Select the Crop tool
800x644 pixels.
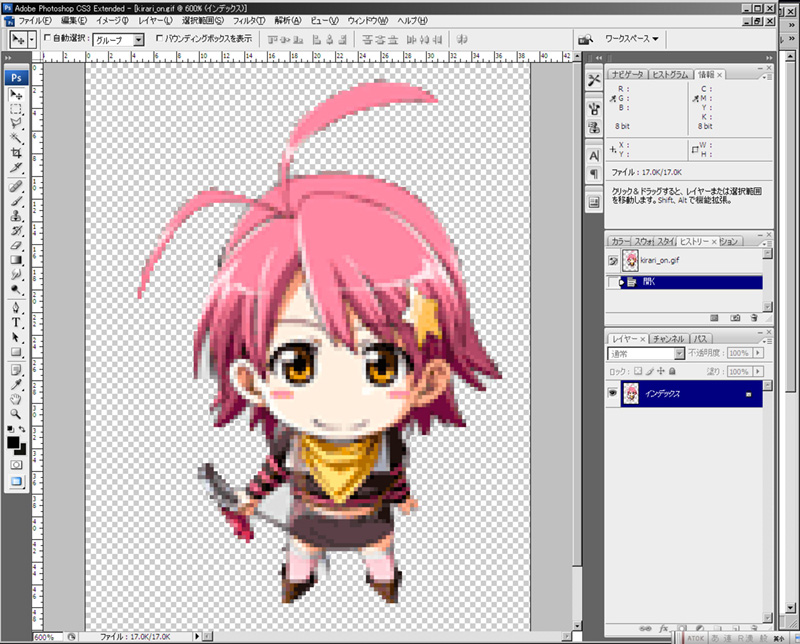[x=16, y=153]
